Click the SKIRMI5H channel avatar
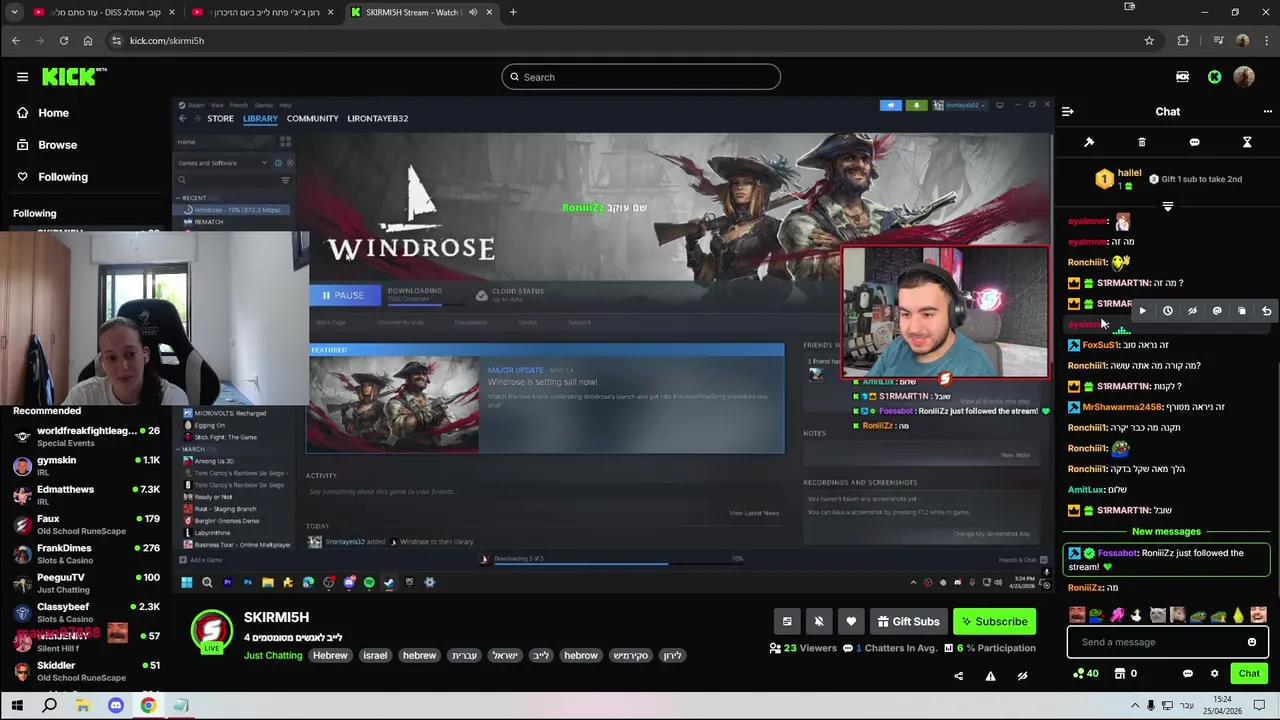Screen dimensions: 1280x720 (211, 632)
